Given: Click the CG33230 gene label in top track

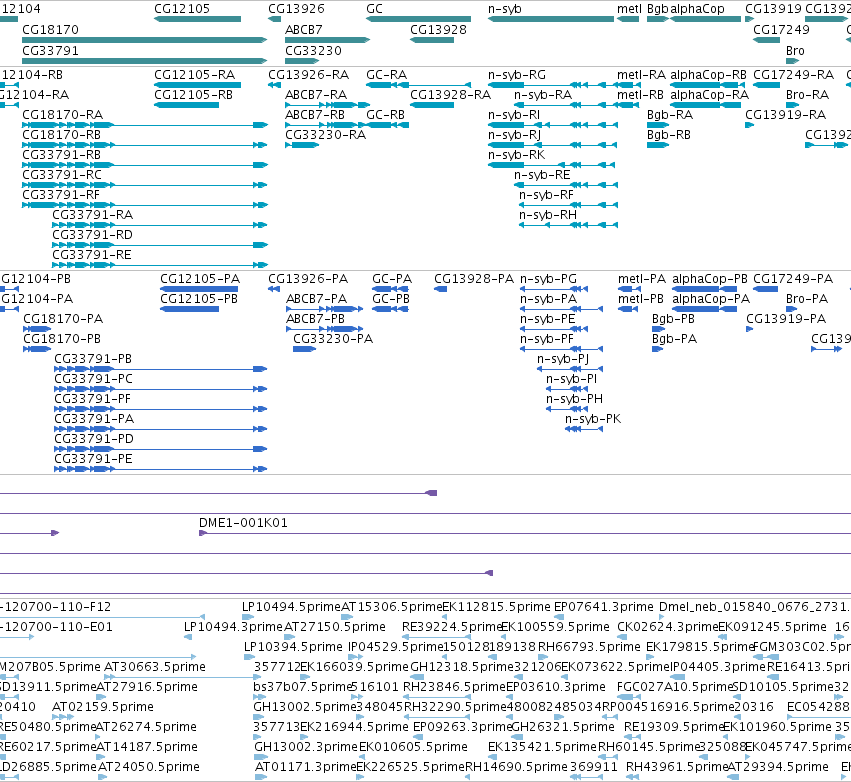Looking at the screenshot, I should coord(314,50).
